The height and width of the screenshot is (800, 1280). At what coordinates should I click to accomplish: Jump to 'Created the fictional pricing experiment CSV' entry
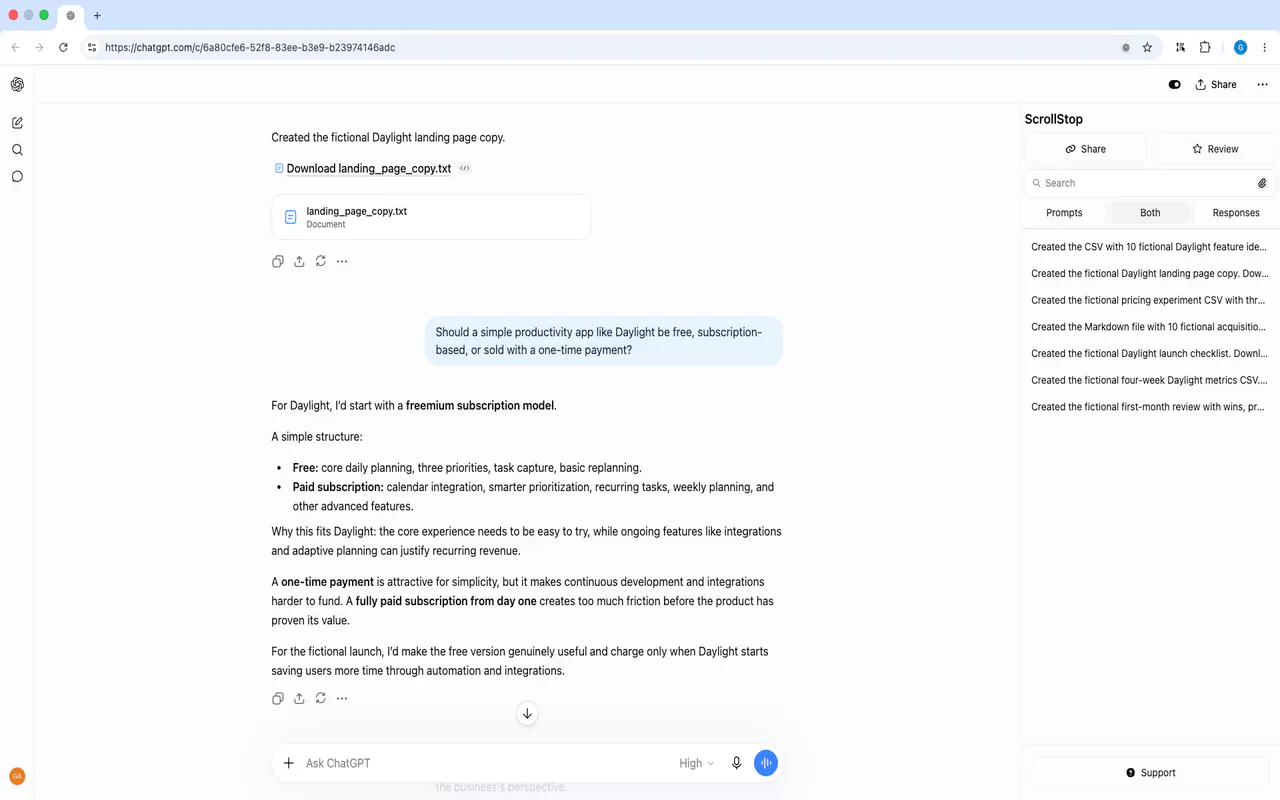tap(1149, 300)
